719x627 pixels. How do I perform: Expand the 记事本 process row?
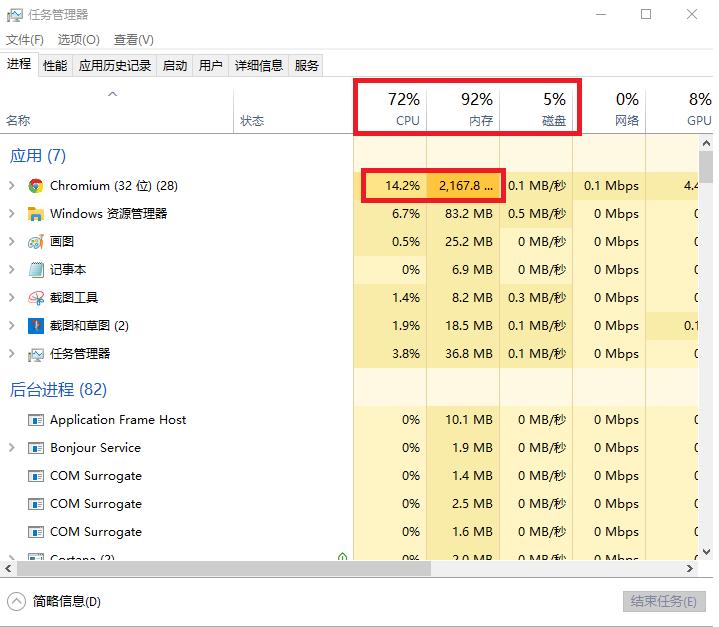pyautogui.click(x=12, y=270)
